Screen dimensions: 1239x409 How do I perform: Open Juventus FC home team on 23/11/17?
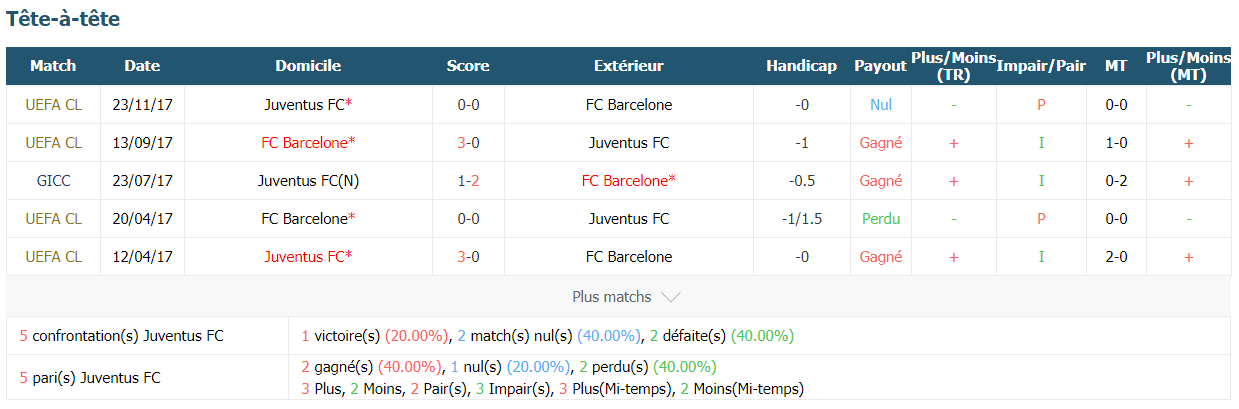(x=308, y=105)
